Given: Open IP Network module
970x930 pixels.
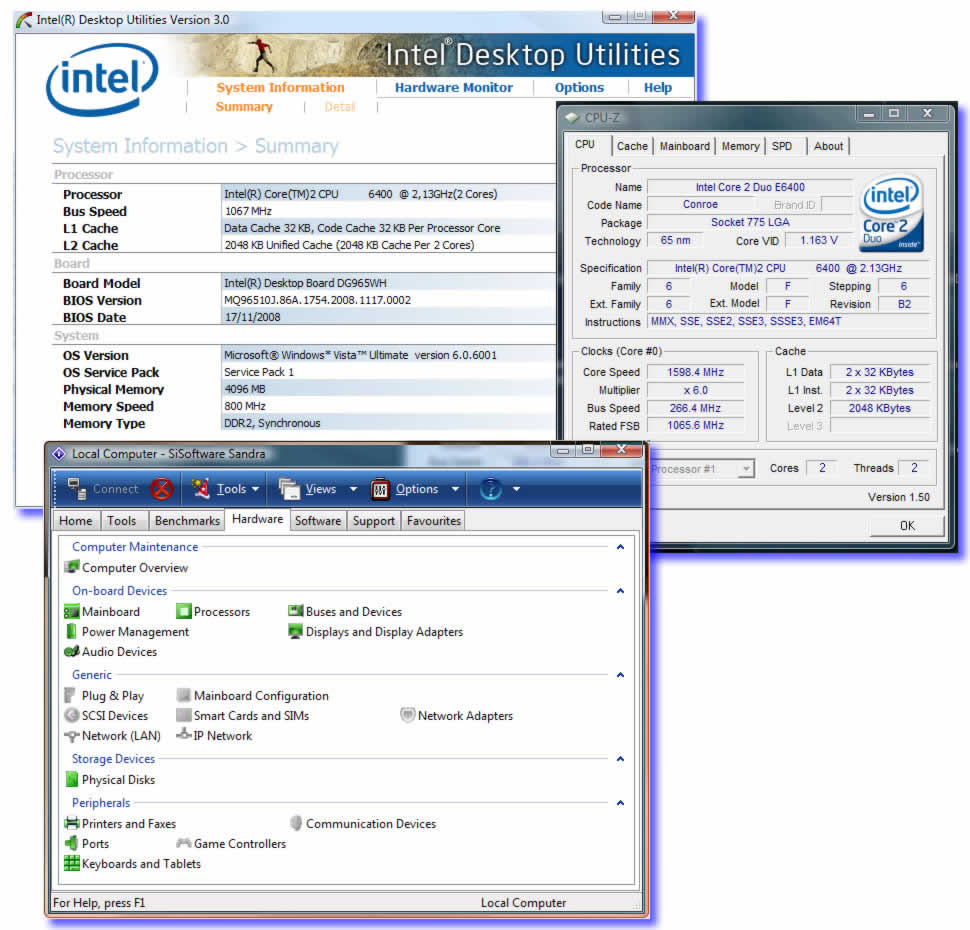Looking at the screenshot, I should [214, 736].
